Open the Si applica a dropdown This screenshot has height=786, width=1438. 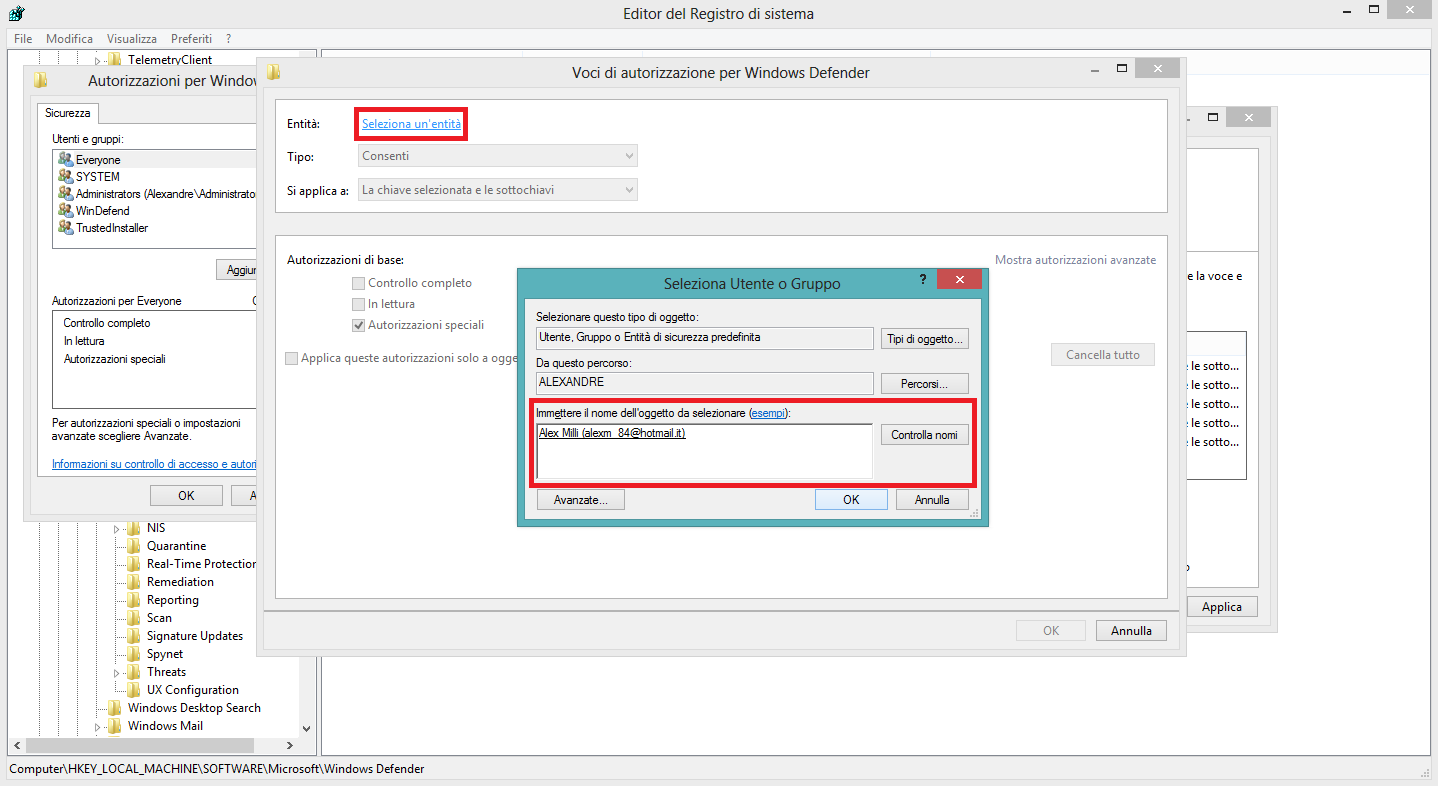click(x=498, y=189)
